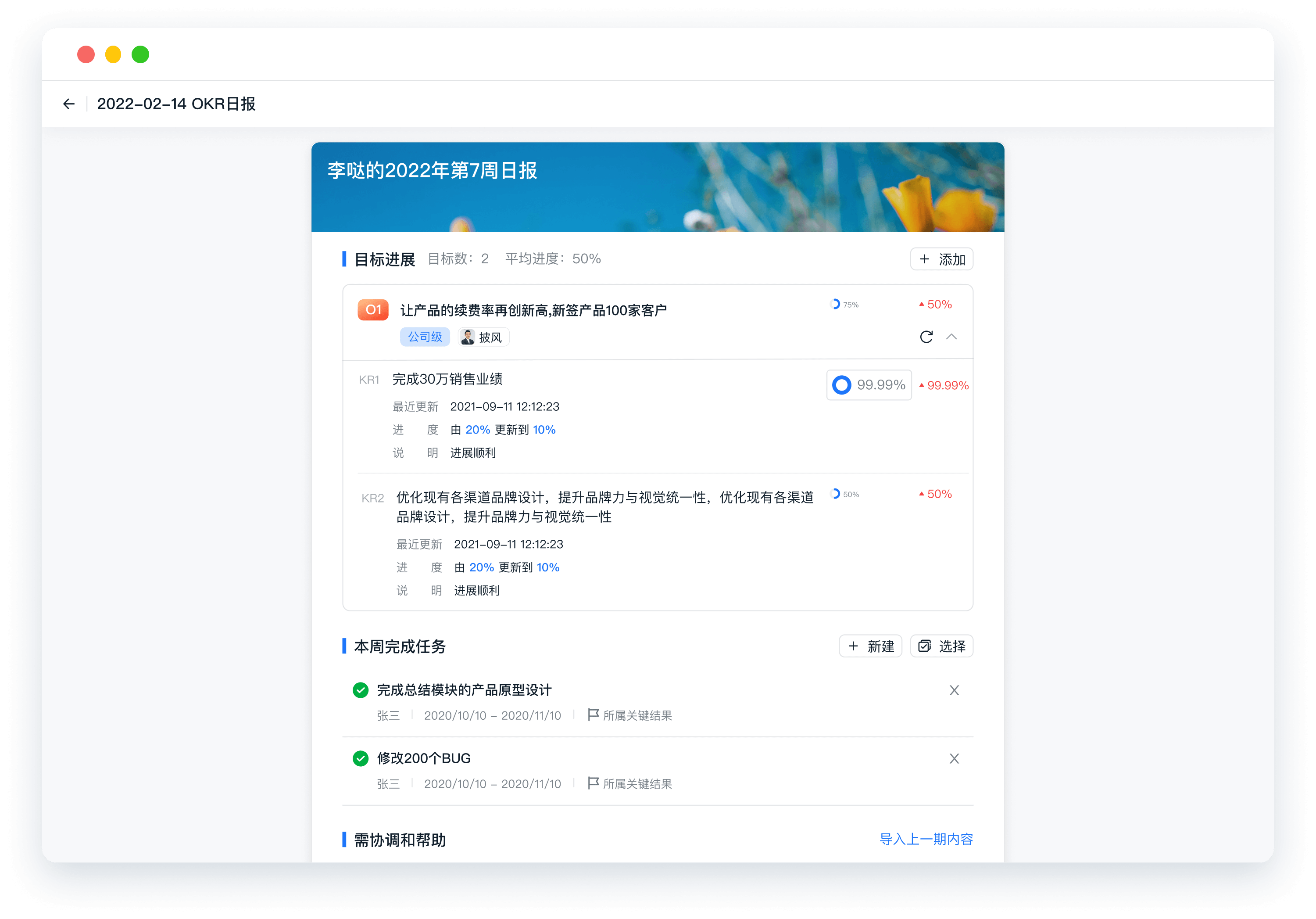Open the KR2 title about 优化现有各渠道品牌设计
1316x919 pixels.
coord(604,507)
